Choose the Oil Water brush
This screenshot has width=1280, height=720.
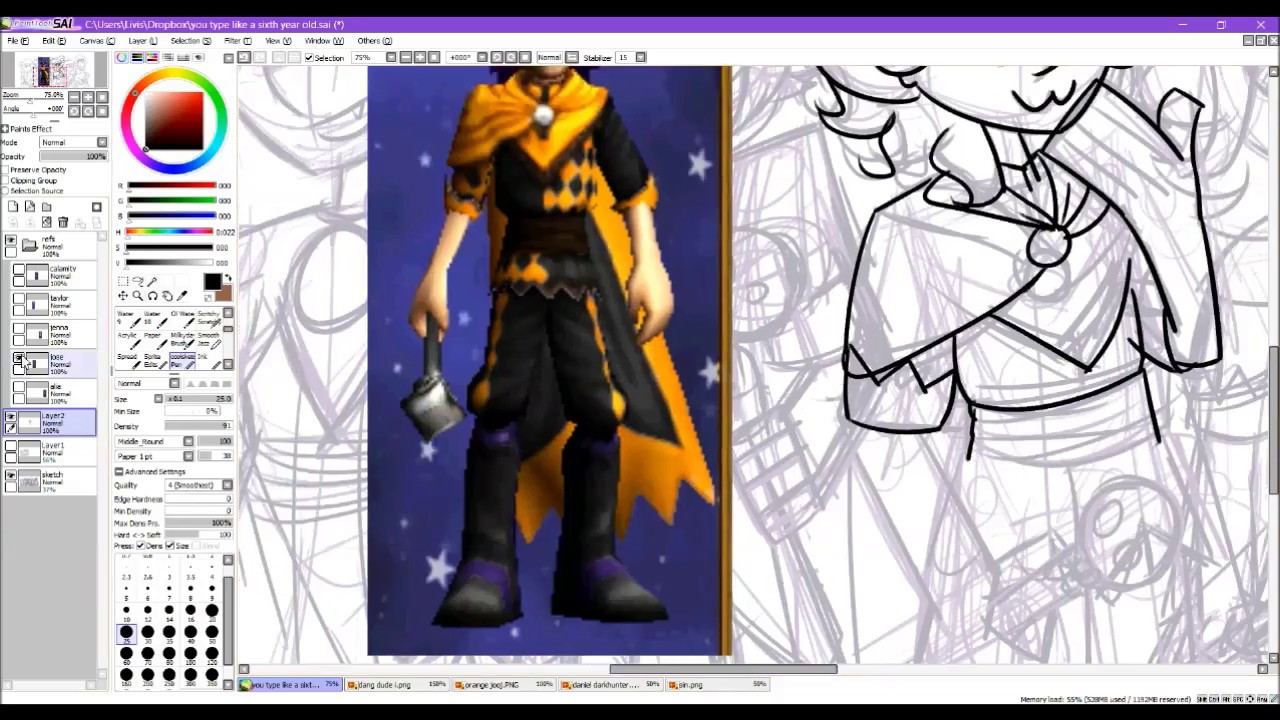pyautogui.click(x=182, y=320)
